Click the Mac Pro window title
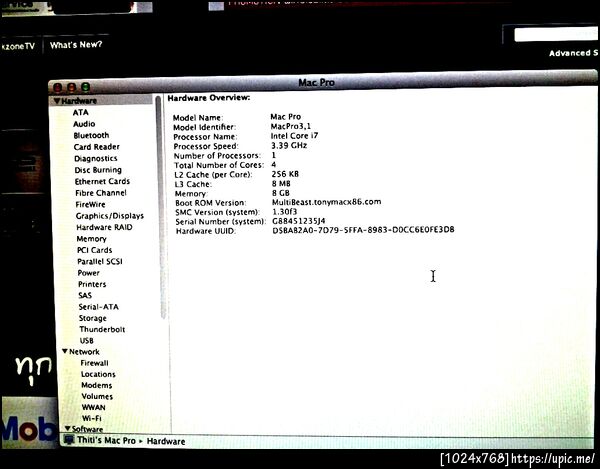 pyautogui.click(x=316, y=83)
